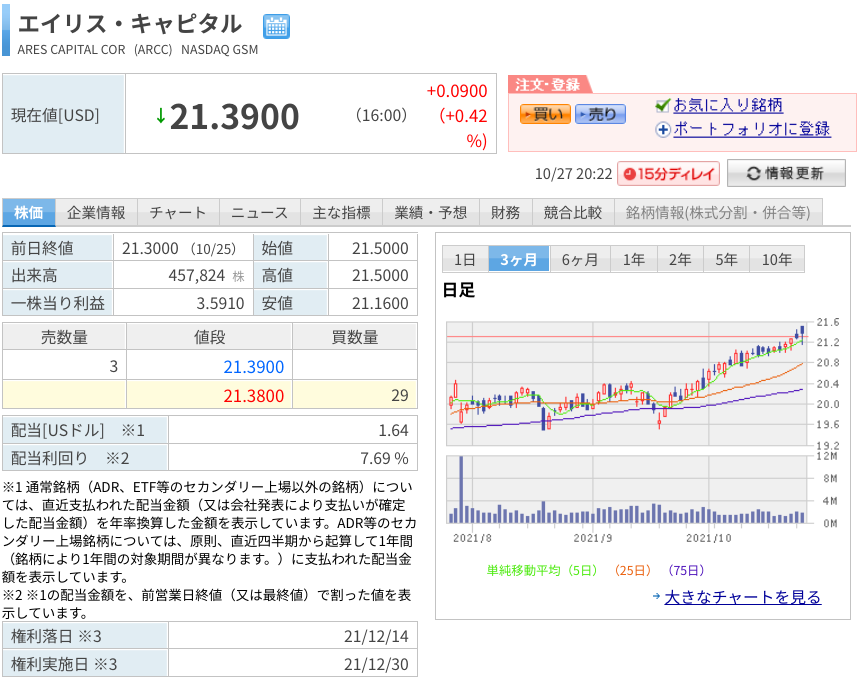Click the 安値 value 21.1600
The height and width of the screenshot is (679, 859).
coord(380,303)
